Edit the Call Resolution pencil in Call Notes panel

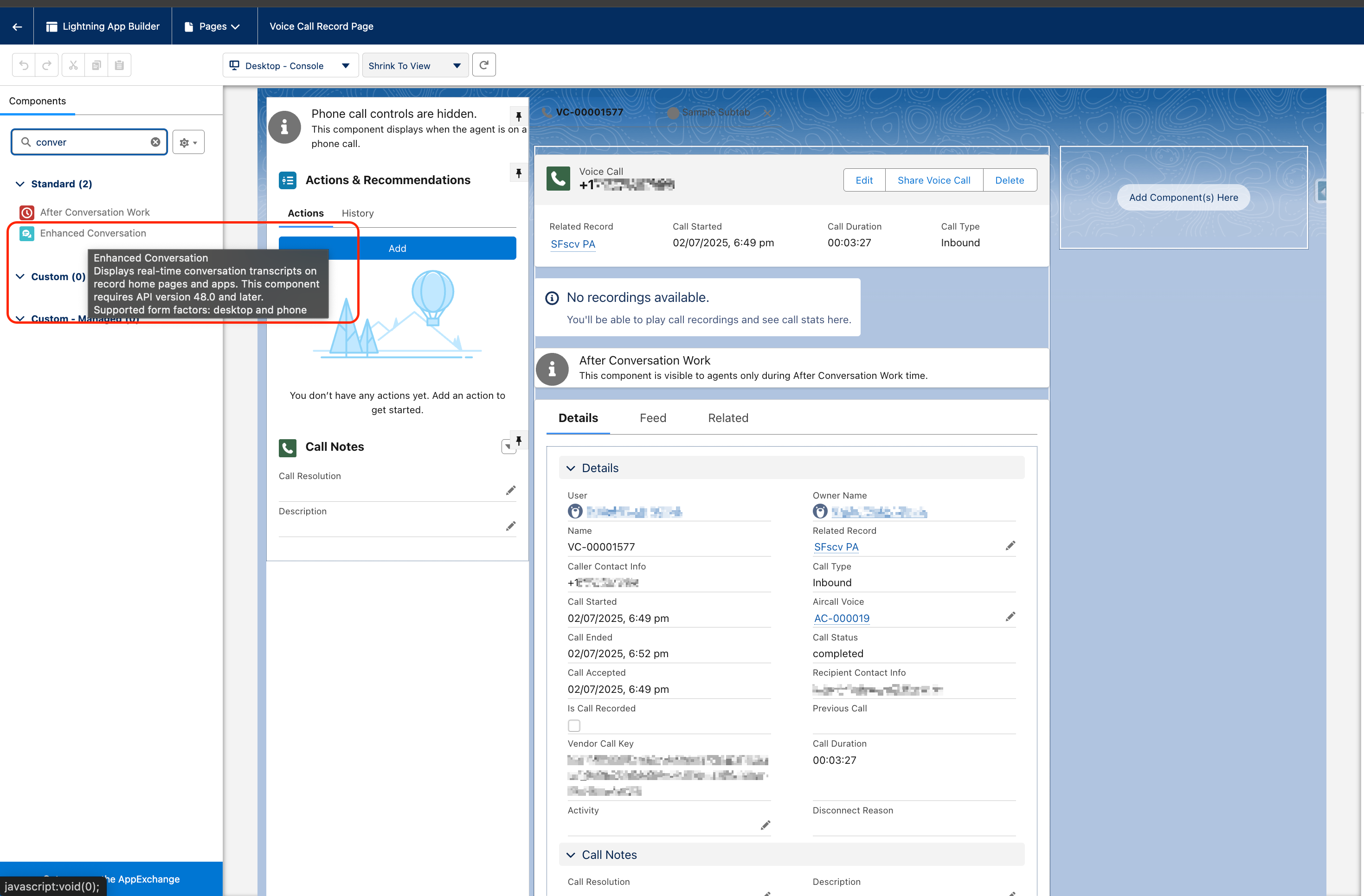point(511,491)
